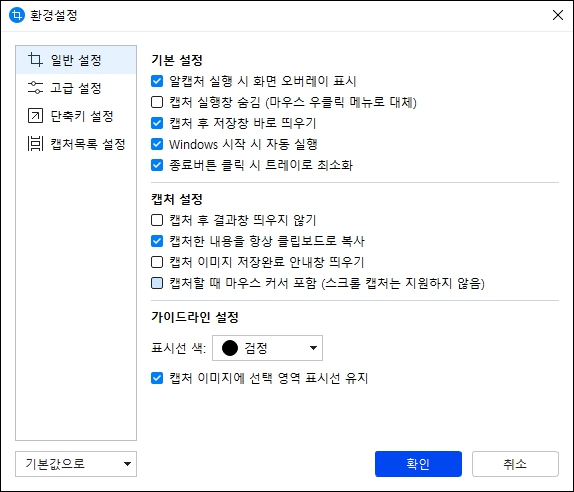Click the 캡처 설정 heading
Image resolution: width=574 pixels, height=492 pixels.
coord(177,199)
